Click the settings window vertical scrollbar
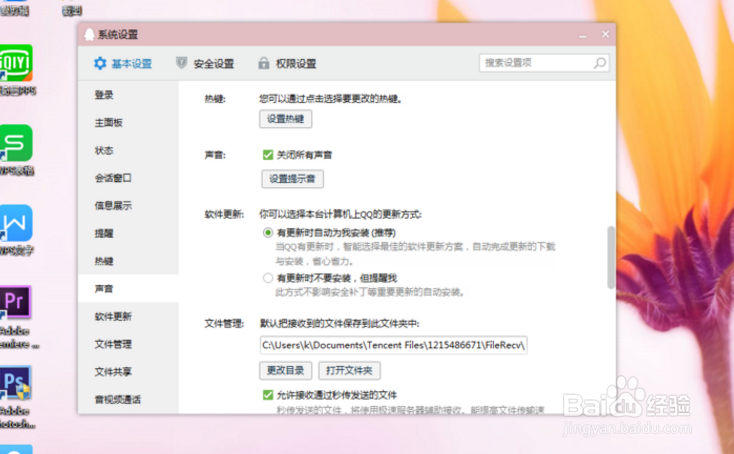 pyautogui.click(x=611, y=257)
